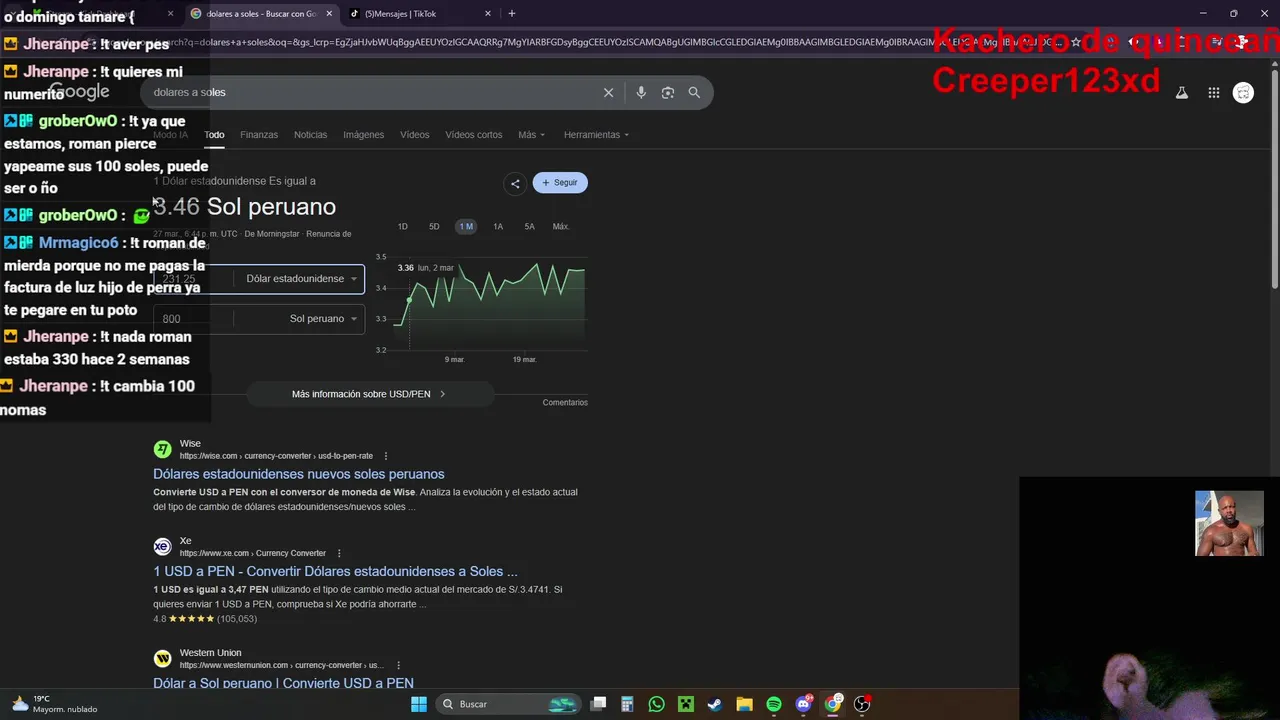Open the Google account avatar
This screenshot has width=1280, height=720.
tap(1243, 93)
